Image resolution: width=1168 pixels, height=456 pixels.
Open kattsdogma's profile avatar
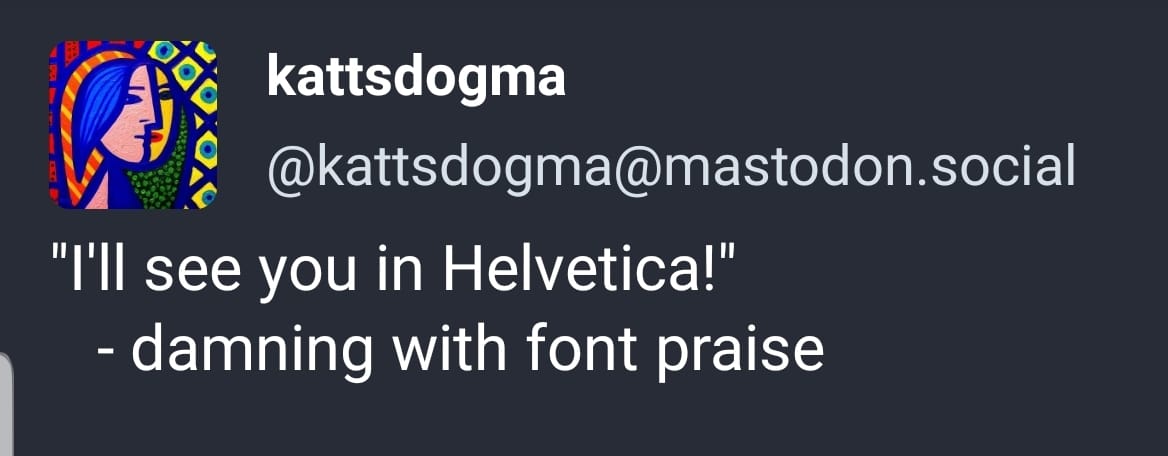(133, 125)
